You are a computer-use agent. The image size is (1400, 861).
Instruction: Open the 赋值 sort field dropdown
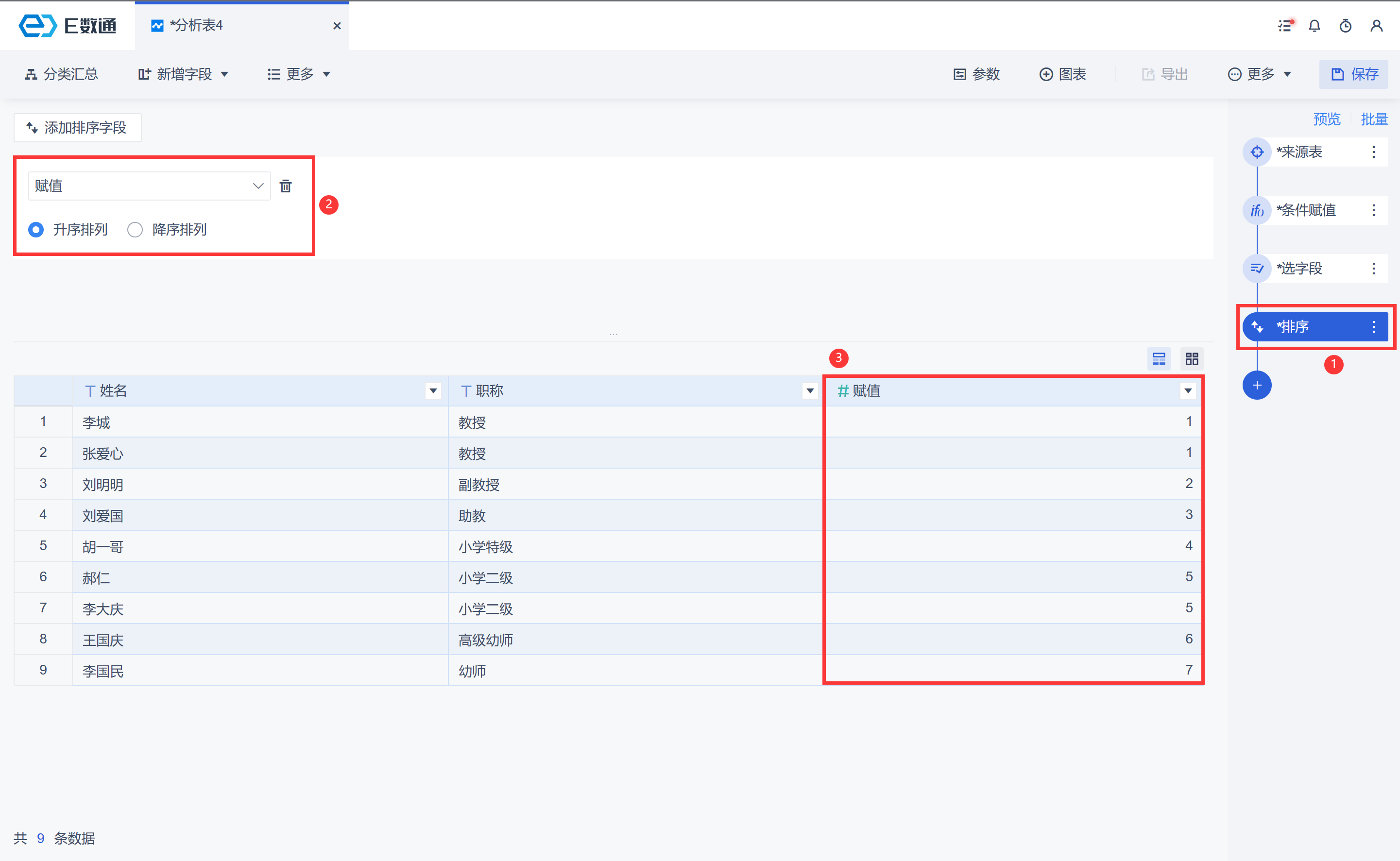point(149,186)
